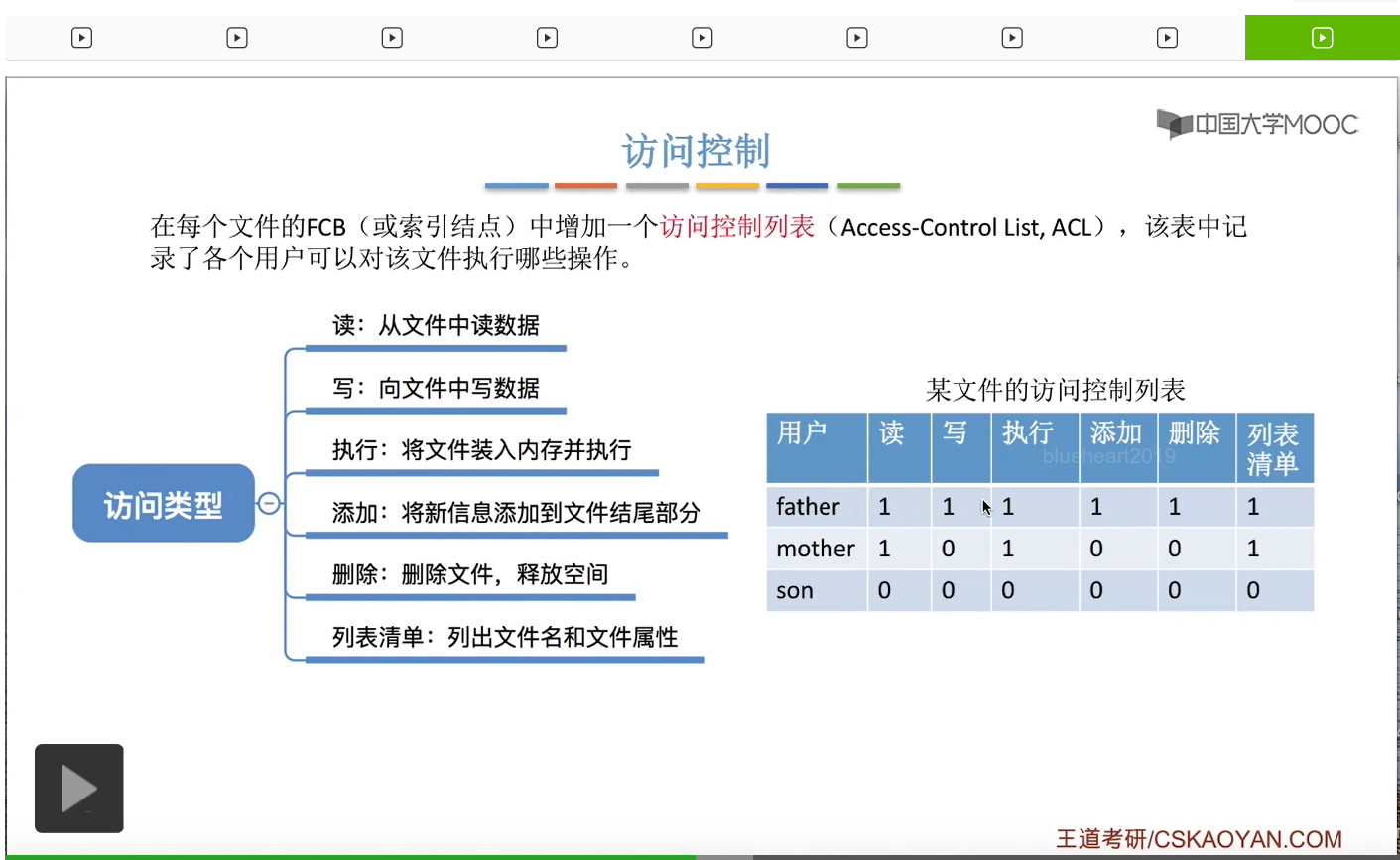This screenshot has width=1400, height=860.
Task: Select the branch 删除：删除文件，释放空间
Action: [x=470, y=574]
